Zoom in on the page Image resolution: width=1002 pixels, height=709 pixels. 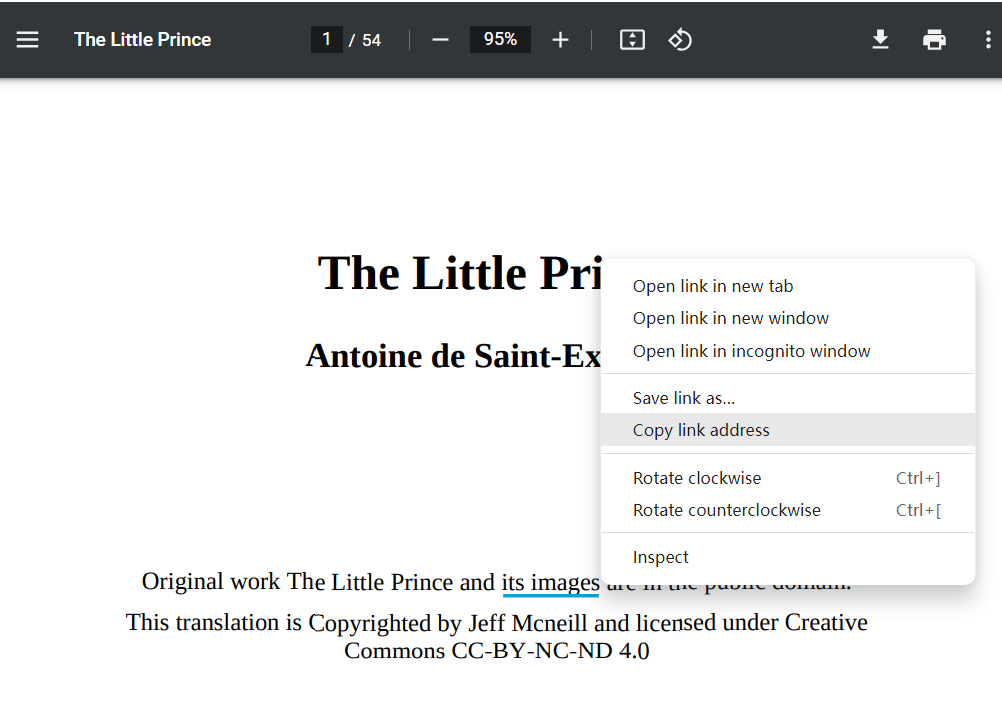tap(560, 39)
